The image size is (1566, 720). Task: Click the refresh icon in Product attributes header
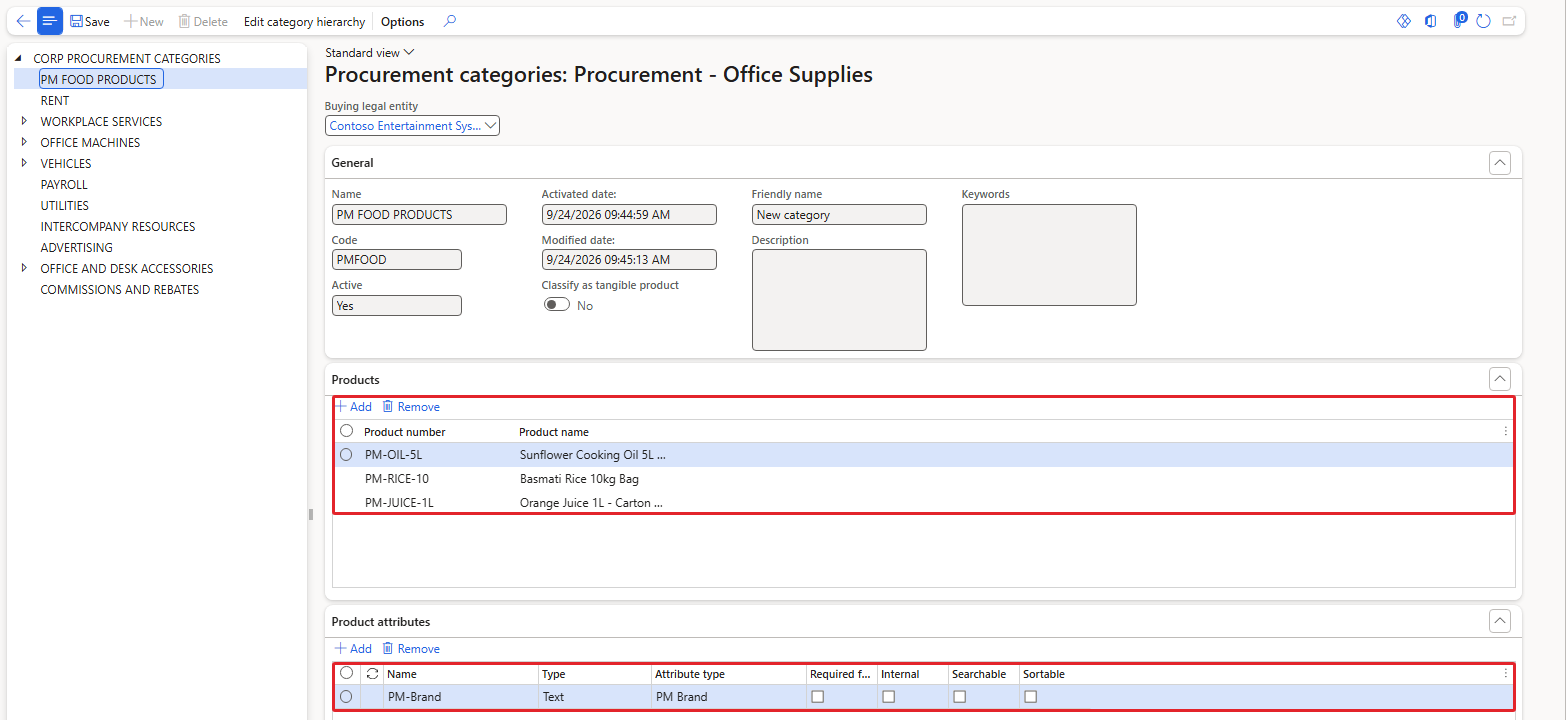tap(372, 674)
